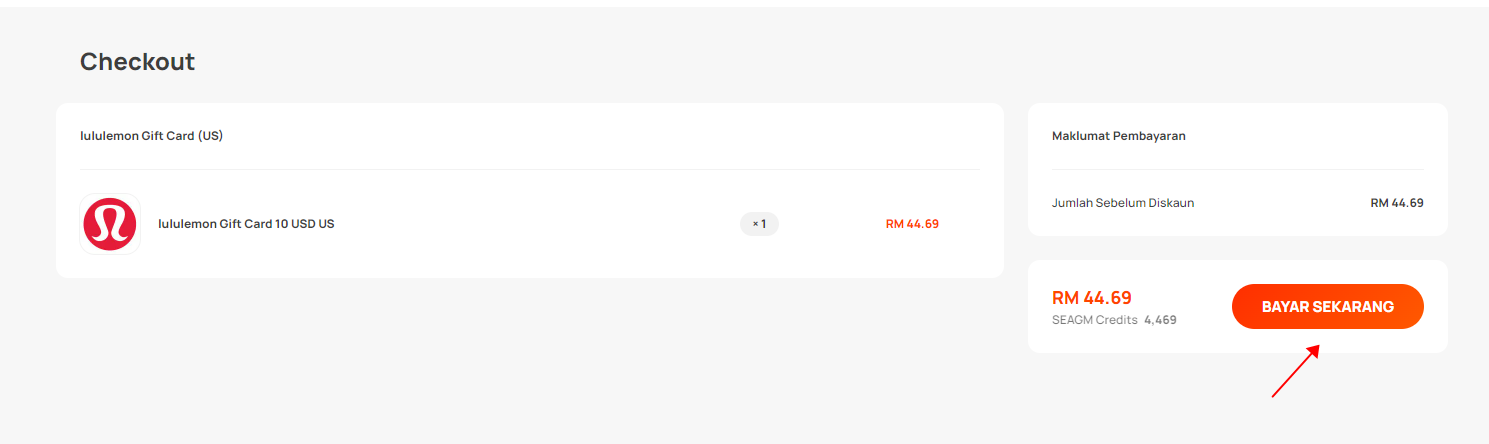Screen dimensions: 1489x444
Task: Click the Checkout page heading
Action: pos(137,62)
